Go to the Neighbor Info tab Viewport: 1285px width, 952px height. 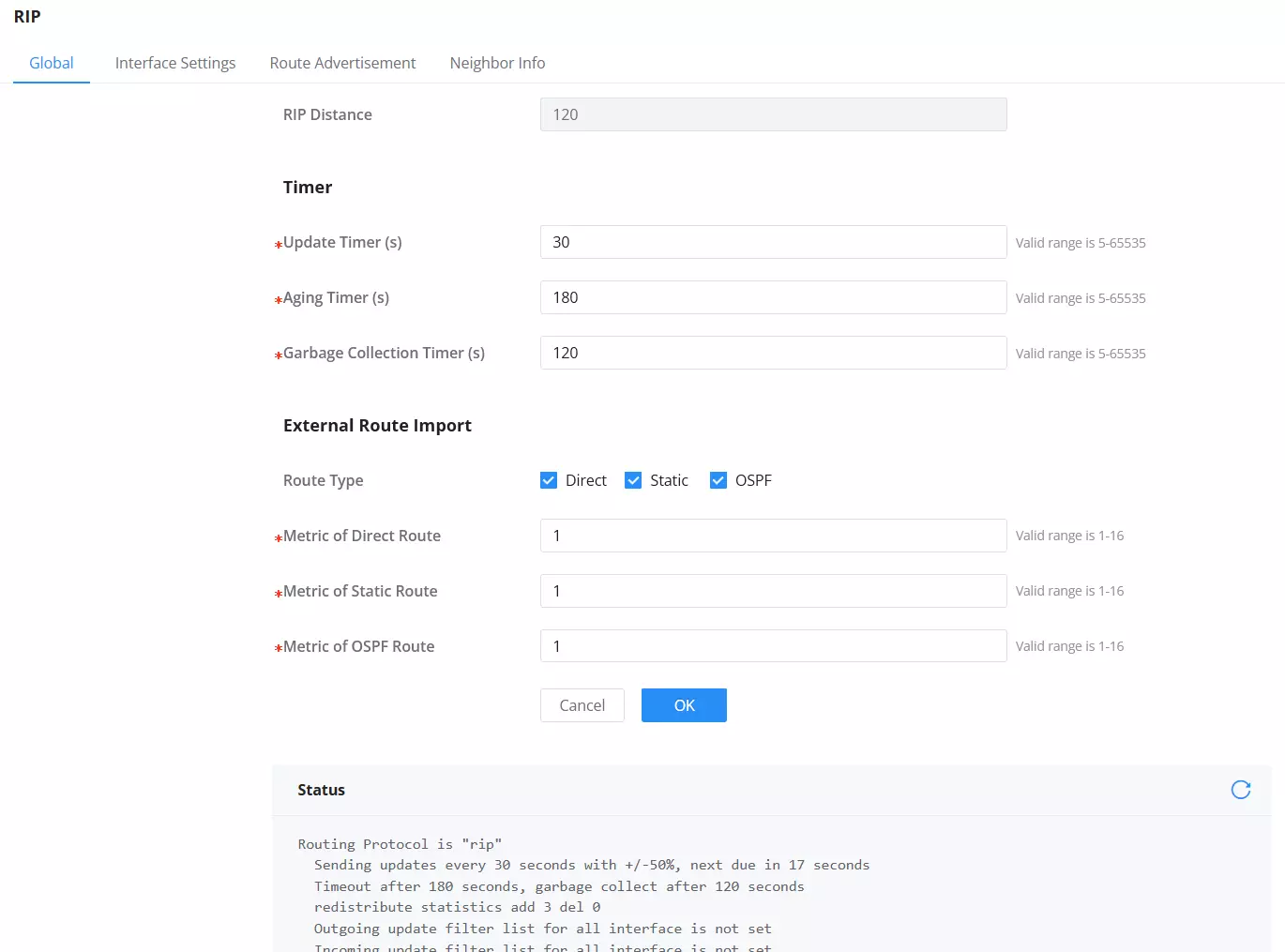point(497,63)
